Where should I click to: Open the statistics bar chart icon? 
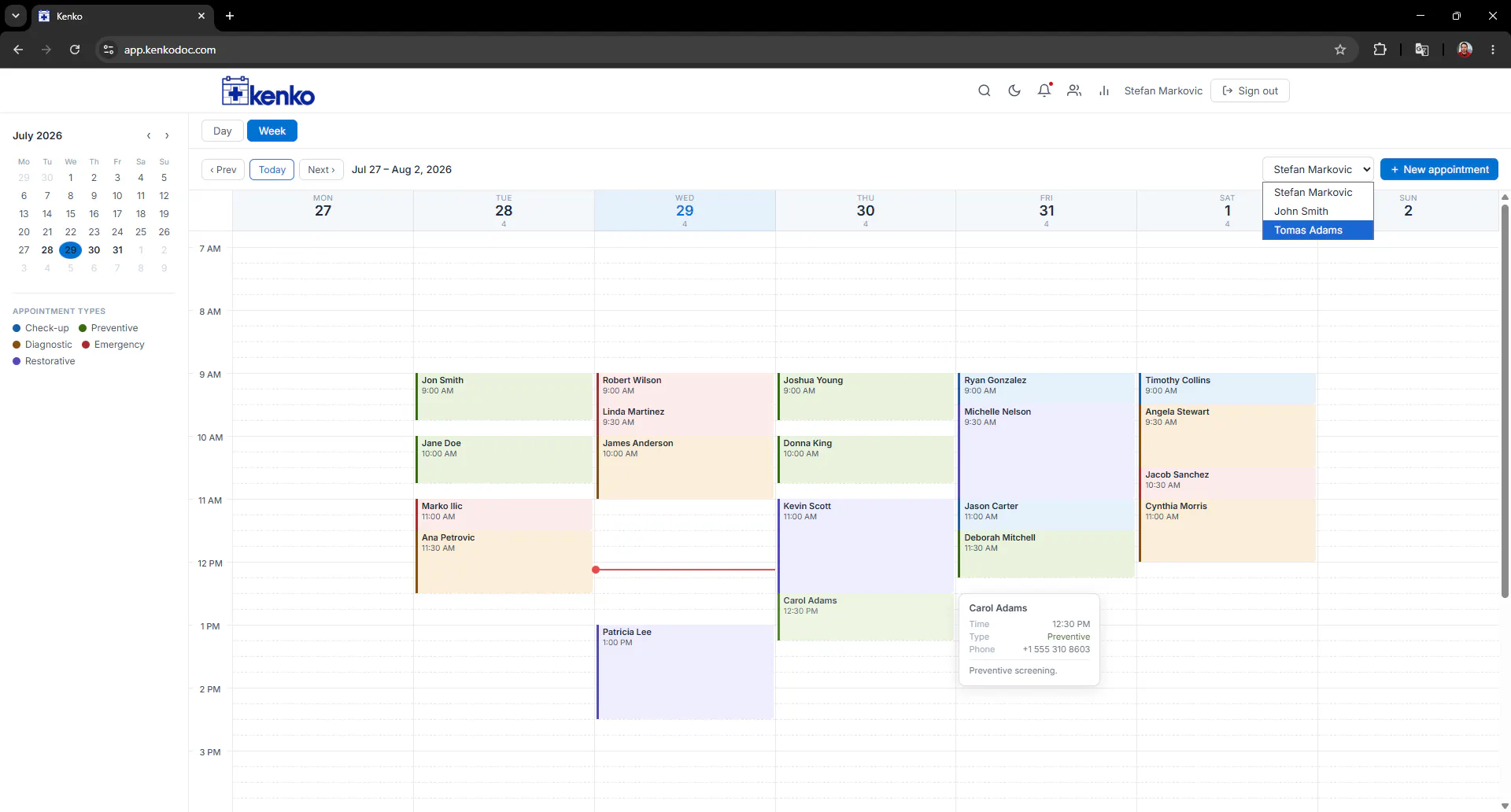(x=1104, y=90)
